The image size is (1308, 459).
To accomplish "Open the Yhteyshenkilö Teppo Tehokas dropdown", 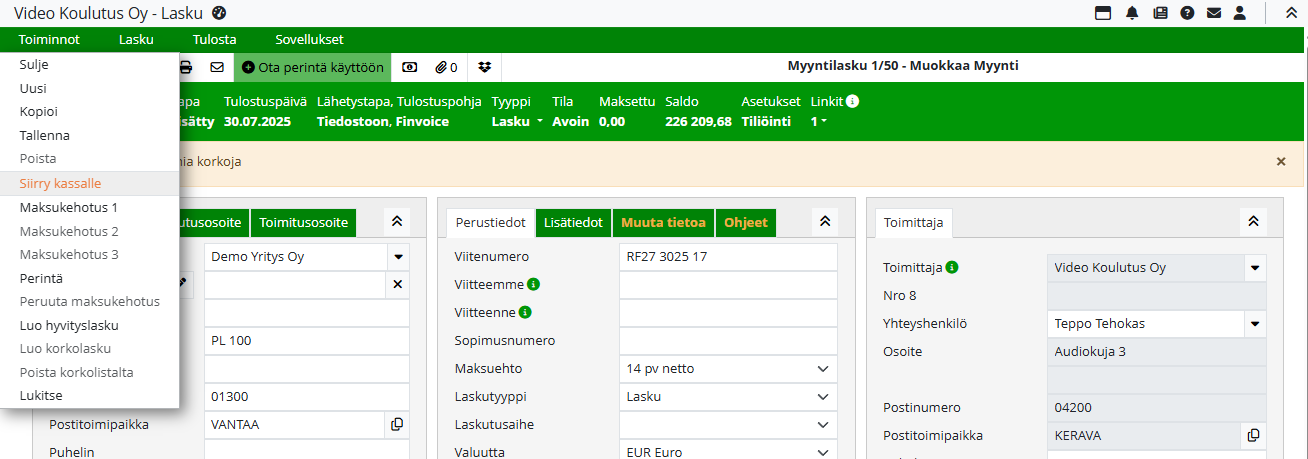I will 1254,324.
